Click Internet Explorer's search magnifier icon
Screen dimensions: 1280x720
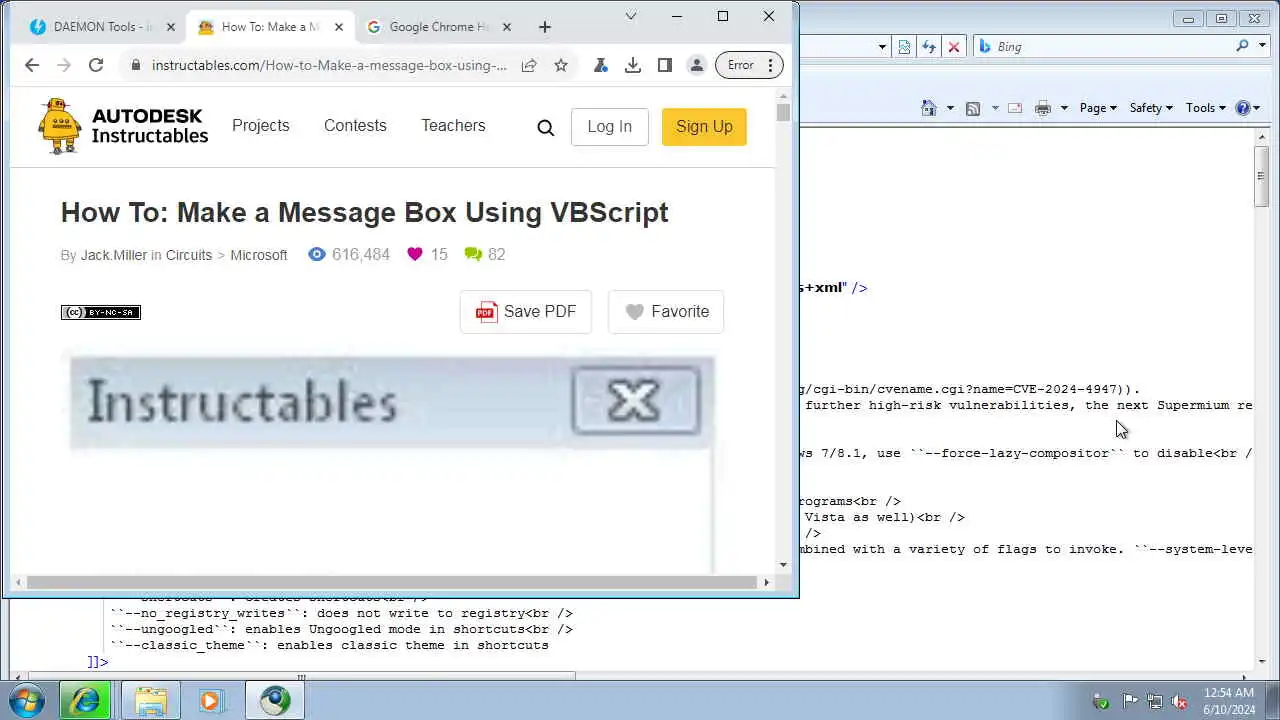tap(1243, 46)
